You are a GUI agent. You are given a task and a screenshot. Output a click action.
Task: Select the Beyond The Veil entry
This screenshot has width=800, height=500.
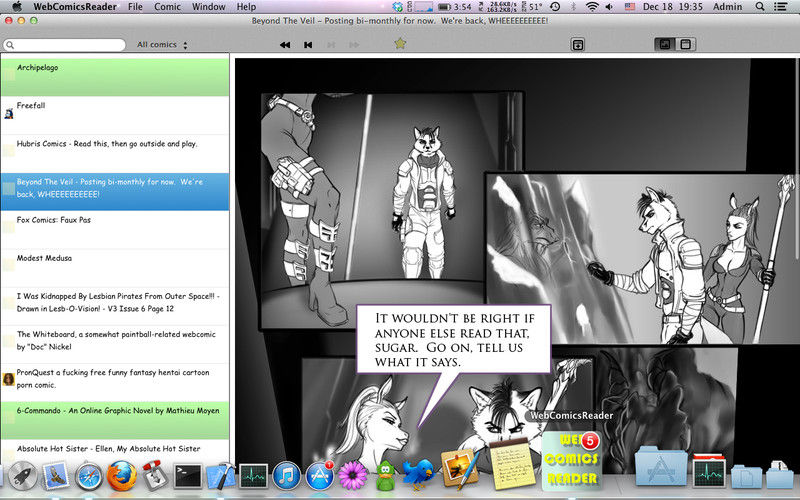115,192
